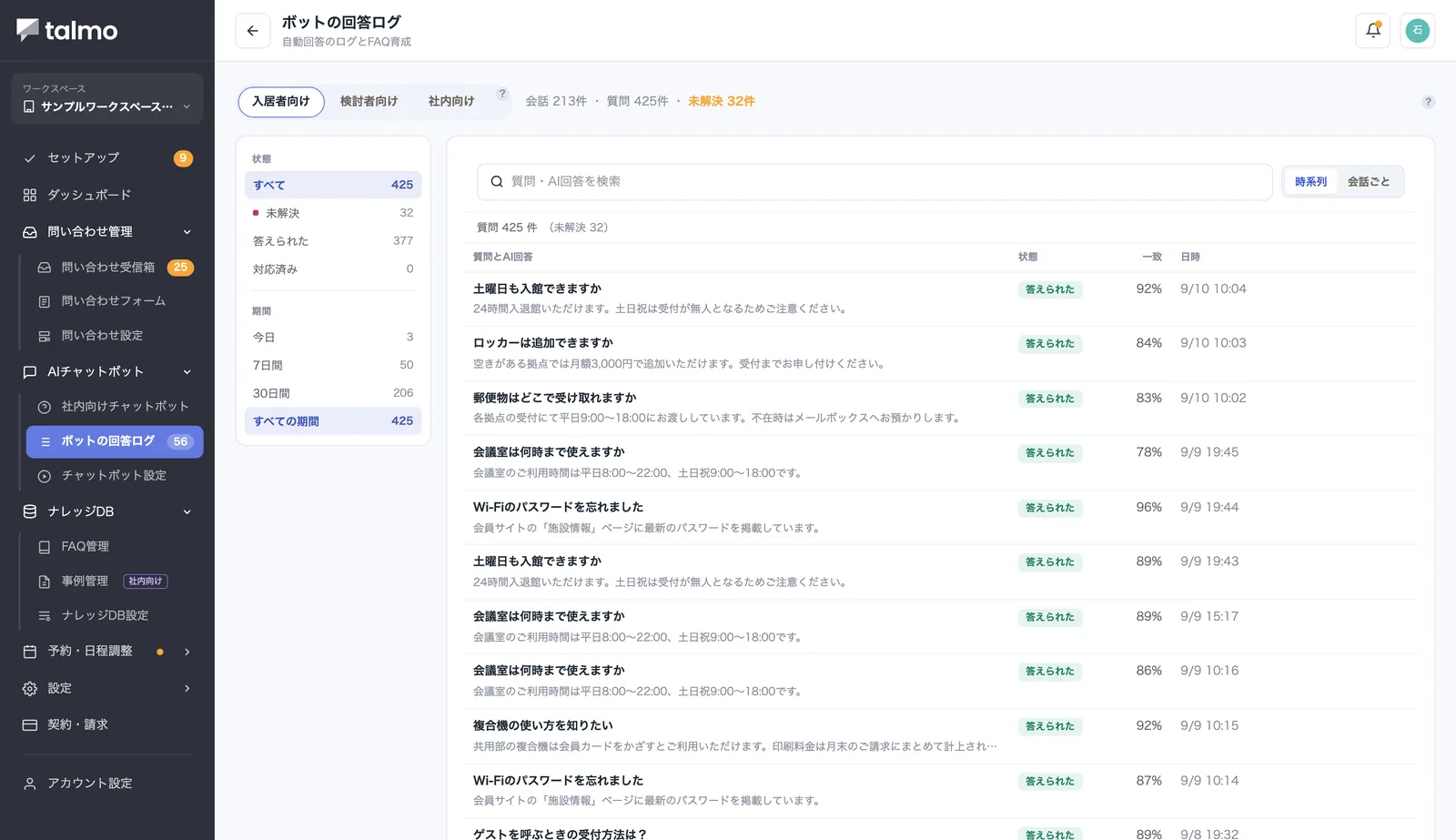The height and width of the screenshot is (840, 1456).
Task: Open 会議室 question from 9/9 15:17
Action: pos(939,626)
